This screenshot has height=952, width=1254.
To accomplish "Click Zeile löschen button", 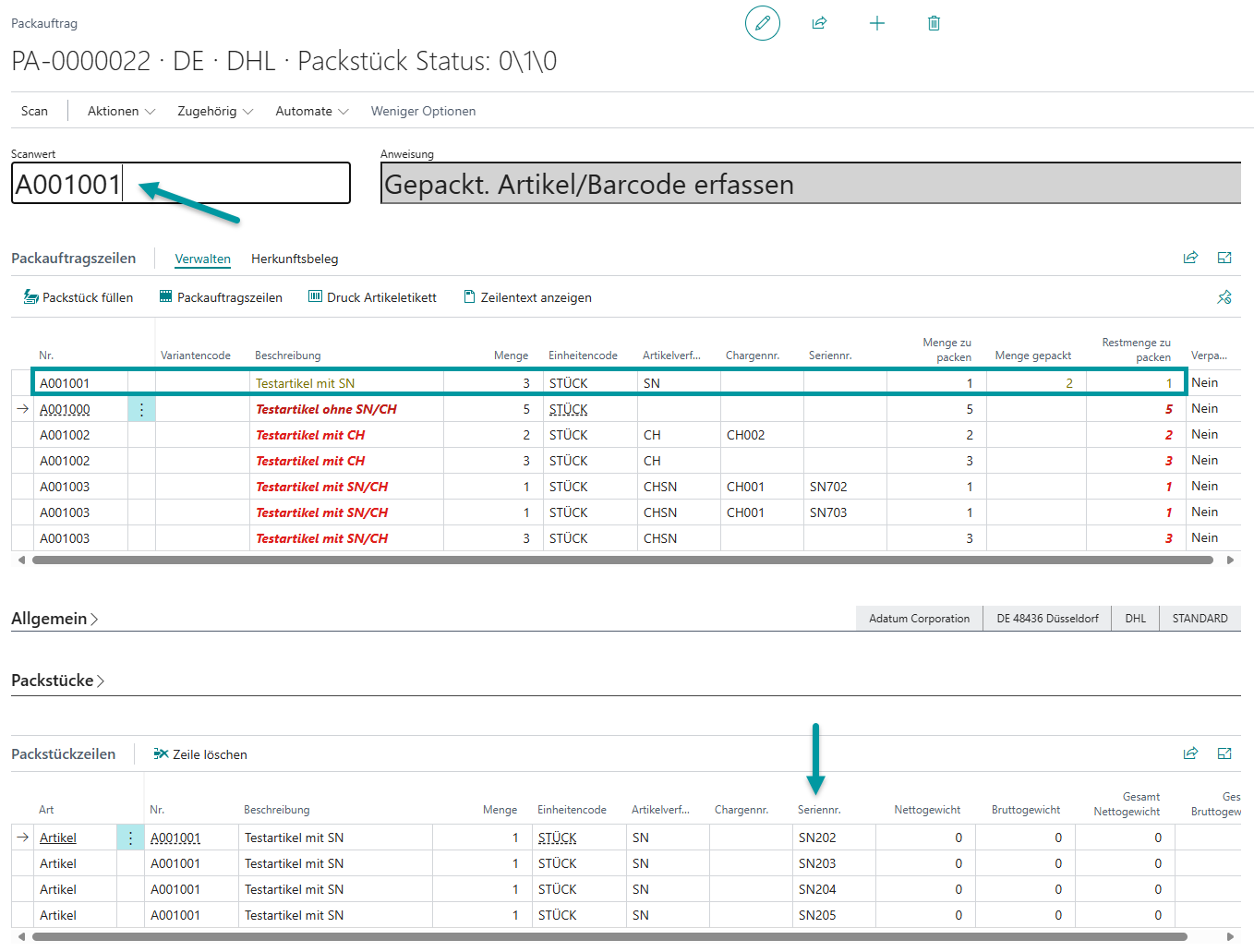I will point(200,754).
